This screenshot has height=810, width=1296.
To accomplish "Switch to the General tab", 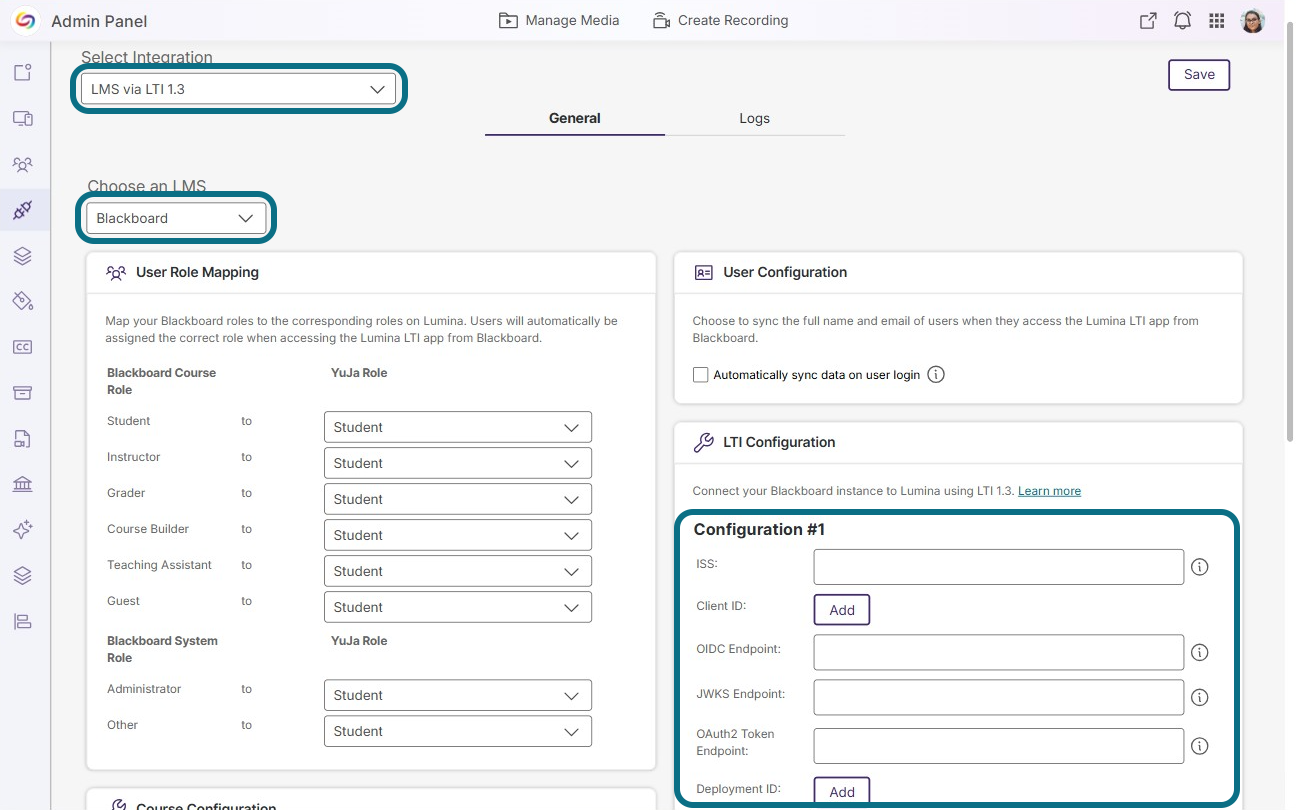I will 575,118.
